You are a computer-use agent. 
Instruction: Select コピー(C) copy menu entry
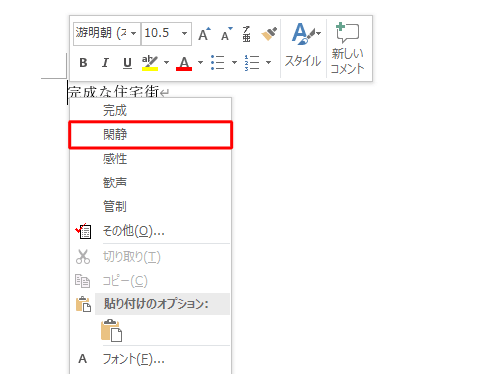150,281
